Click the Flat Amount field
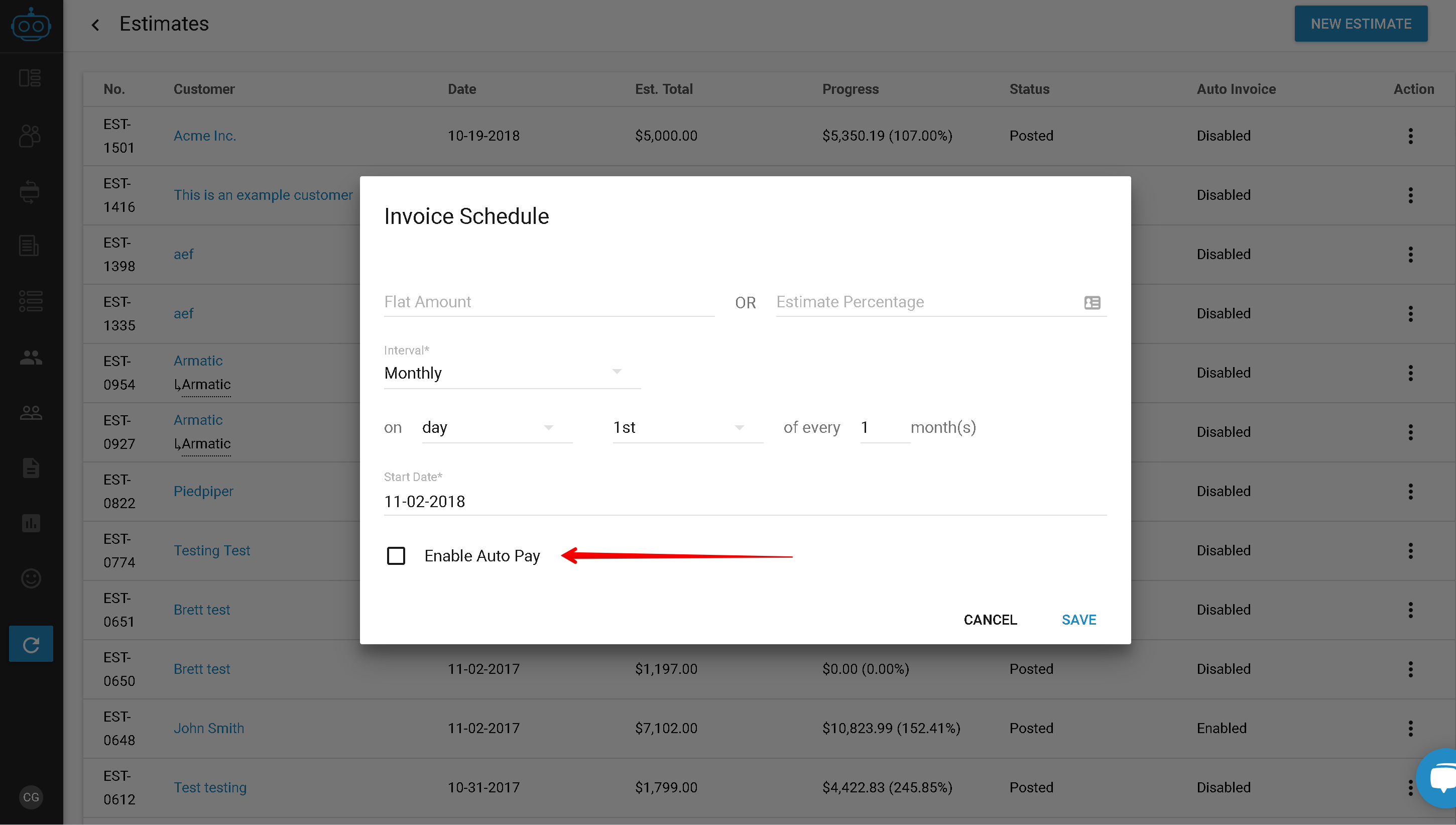This screenshot has width=1456, height=825. [x=549, y=302]
